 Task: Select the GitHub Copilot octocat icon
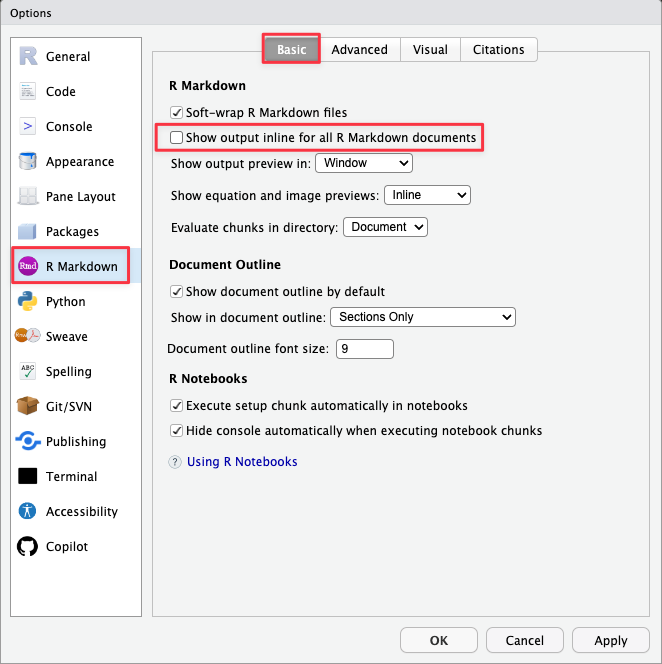click(28, 546)
